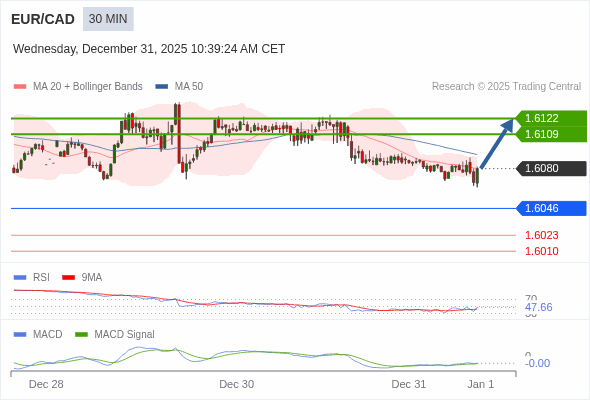This screenshot has width=590, height=400.
Task: Click the 9MA red legend swatch
Action: point(68,278)
